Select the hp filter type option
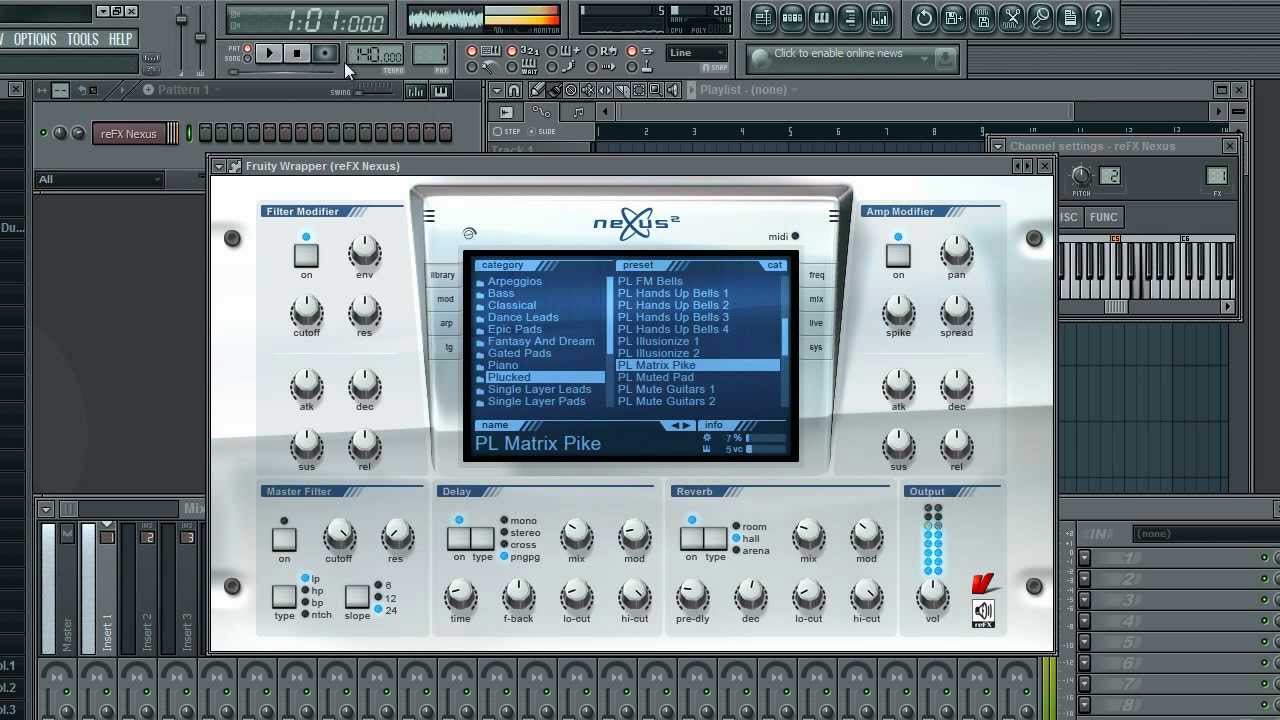1280x720 pixels. tap(311, 591)
